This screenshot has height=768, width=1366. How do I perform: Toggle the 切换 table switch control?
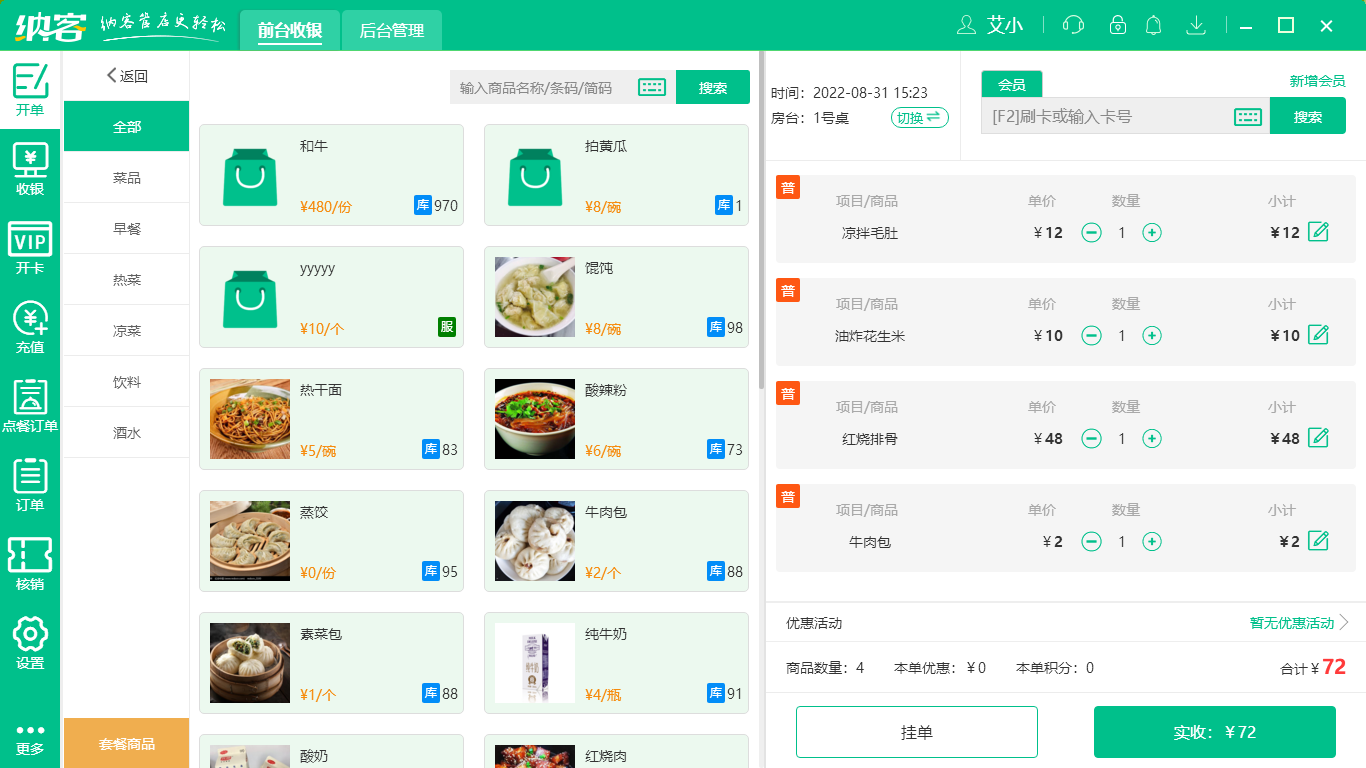(918, 117)
